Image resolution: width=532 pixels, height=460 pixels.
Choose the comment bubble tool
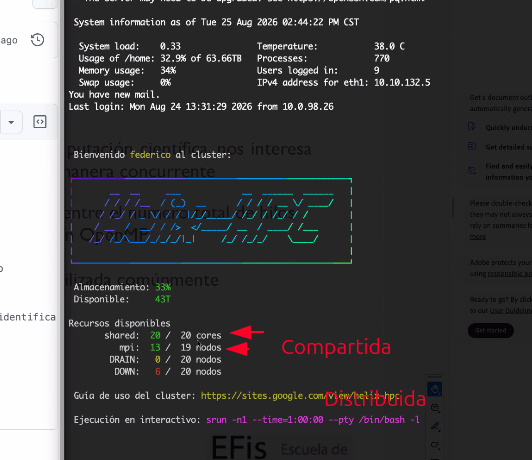coord(435,408)
